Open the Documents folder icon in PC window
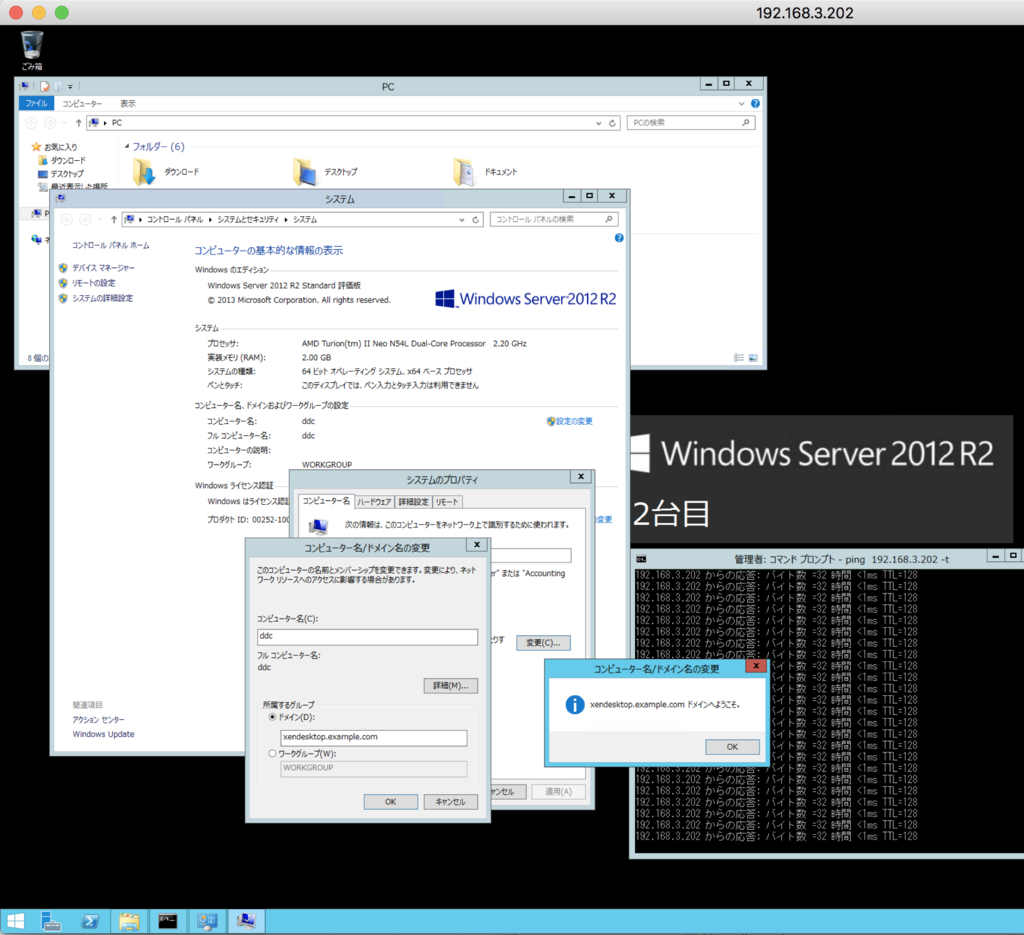This screenshot has height=935, width=1024. [x=464, y=172]
